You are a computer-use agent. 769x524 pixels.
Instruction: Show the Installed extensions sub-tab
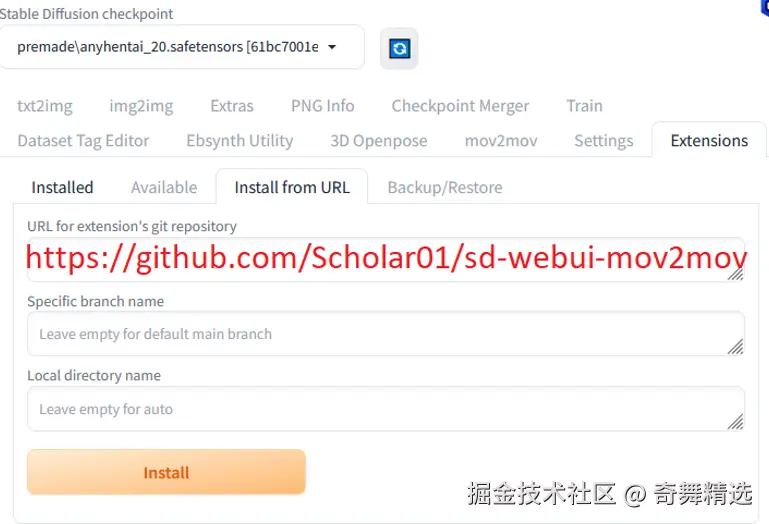coord(62,187)
